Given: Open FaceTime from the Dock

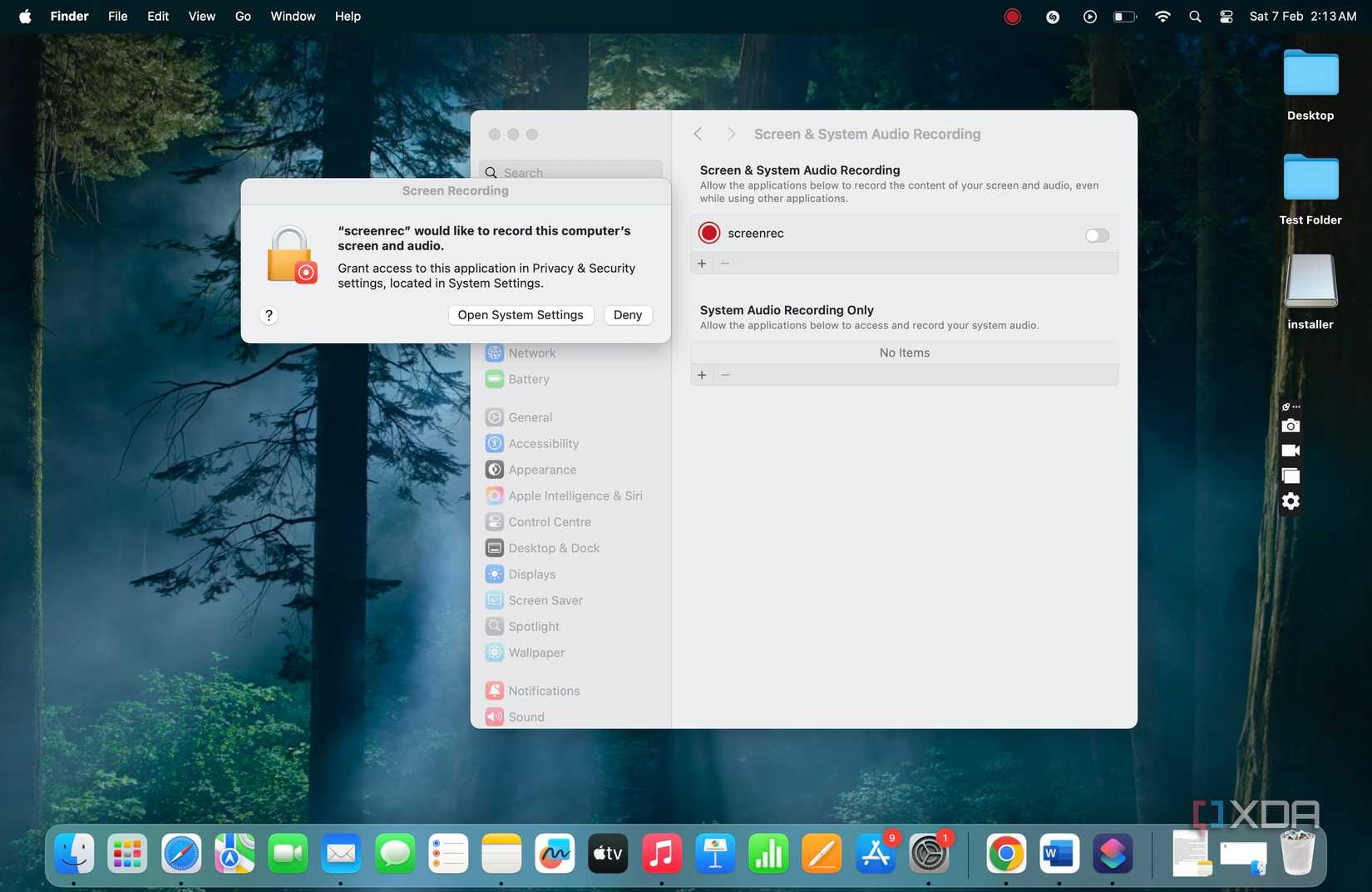Looking at the screenshot, I should tap(288, 854).
